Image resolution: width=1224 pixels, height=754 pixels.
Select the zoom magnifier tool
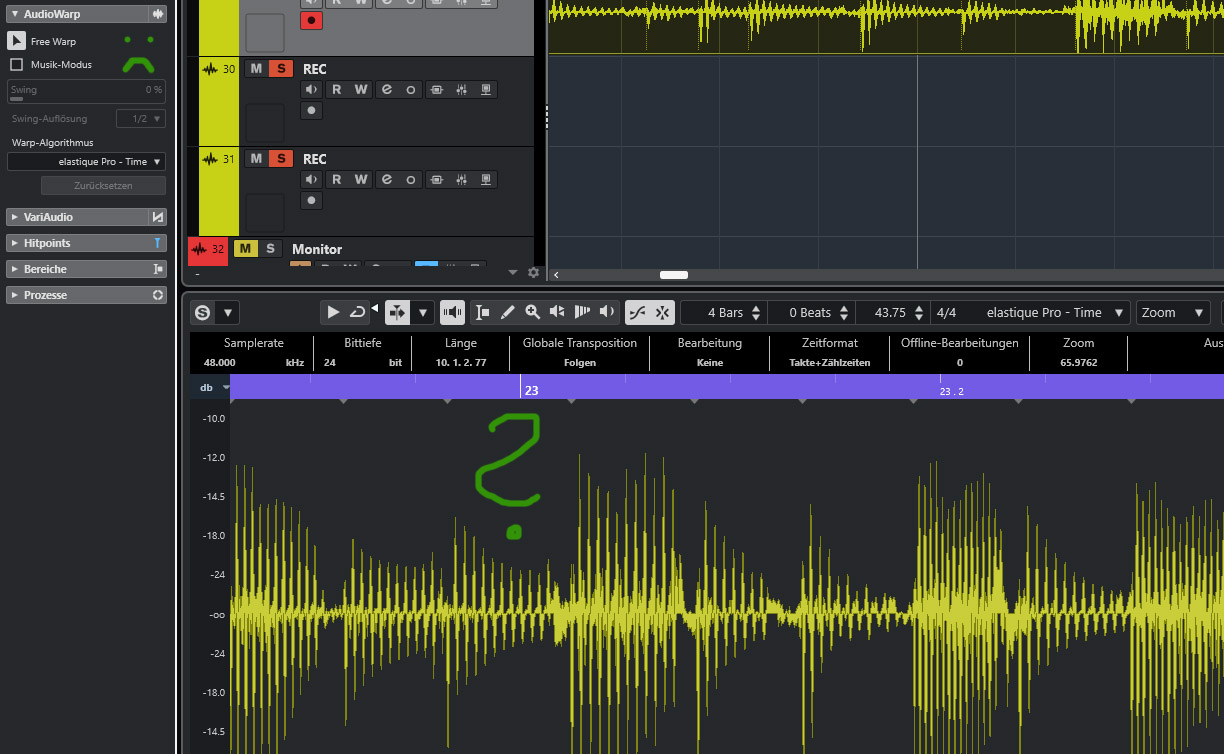(532, 313)
